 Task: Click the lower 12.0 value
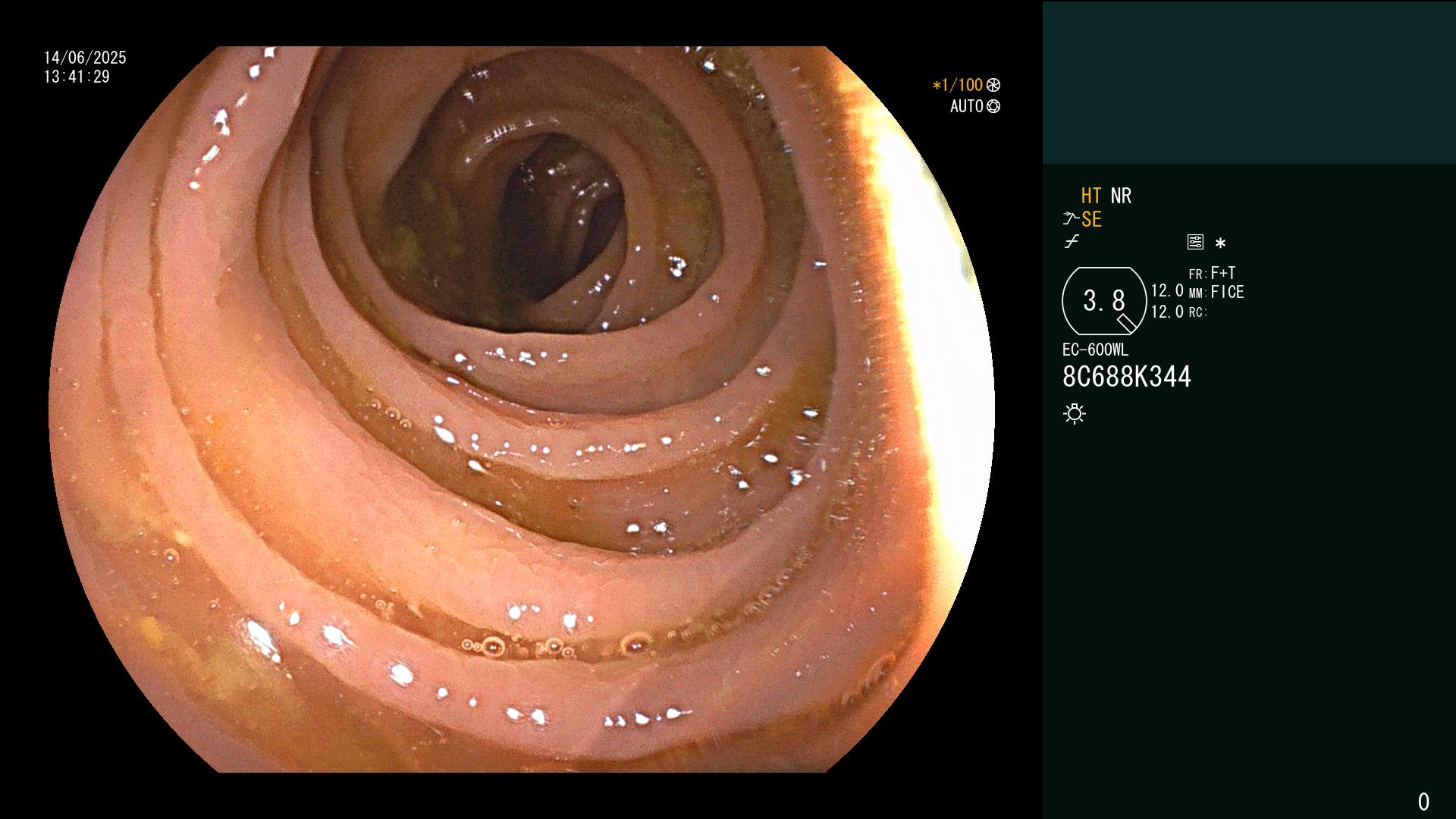(x=1167, y=312)
